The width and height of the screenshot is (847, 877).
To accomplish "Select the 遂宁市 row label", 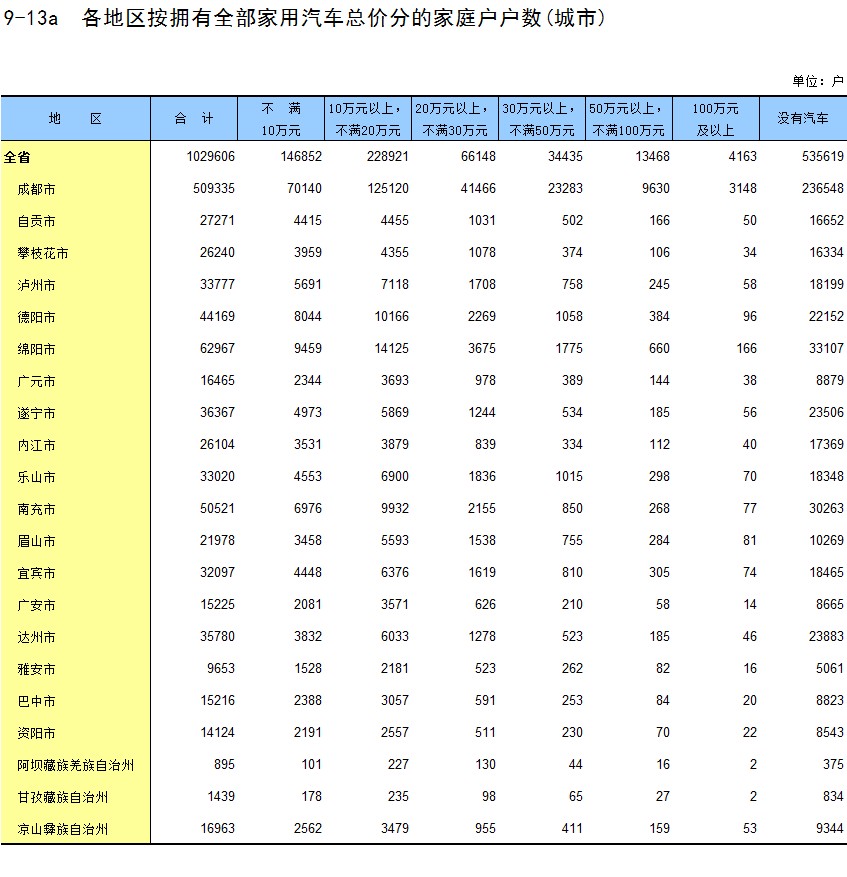I will click(x=36, y=413).
